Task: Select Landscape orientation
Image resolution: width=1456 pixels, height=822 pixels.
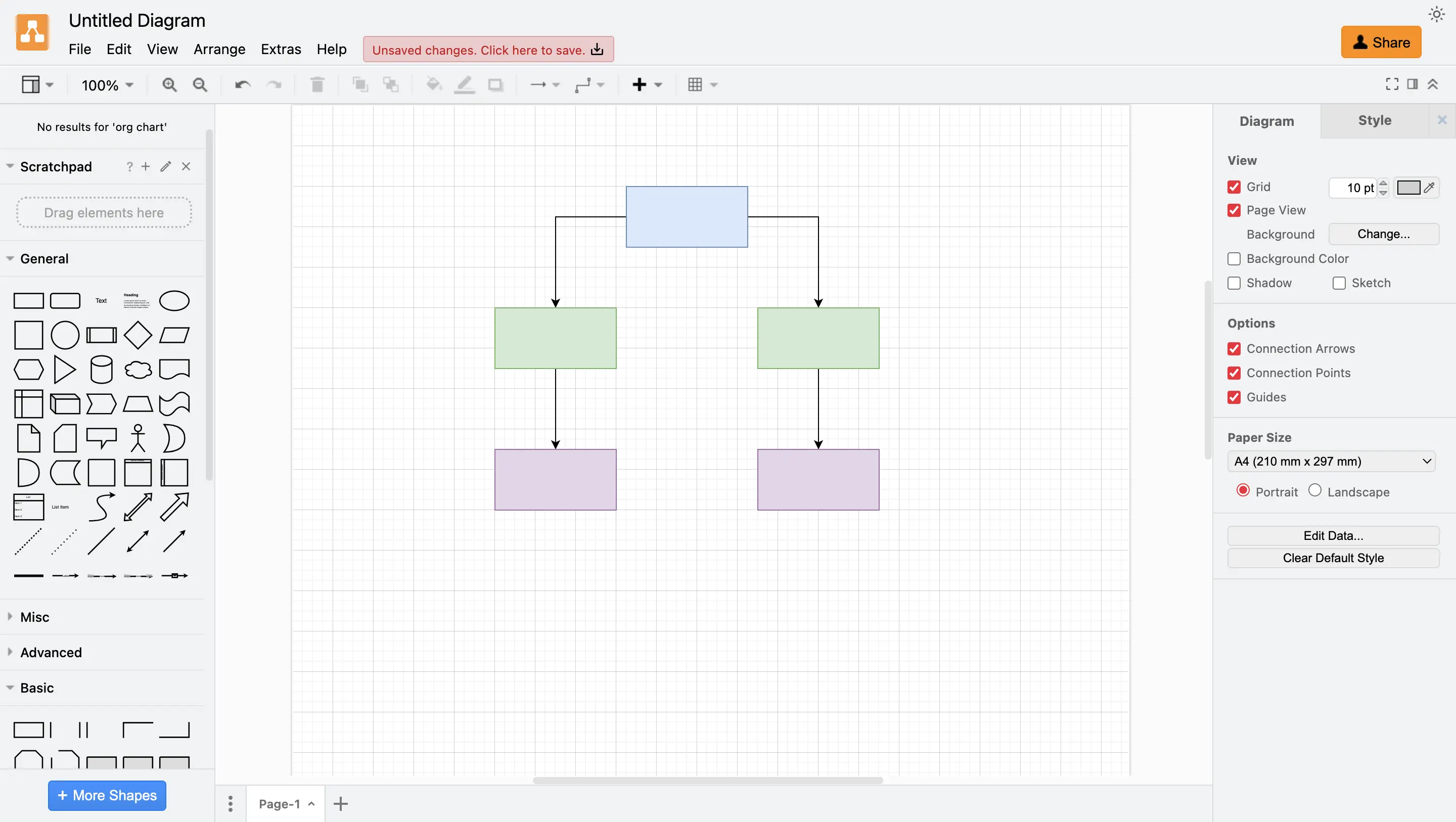Action: pyautogui.click(x=1314, y=490)
